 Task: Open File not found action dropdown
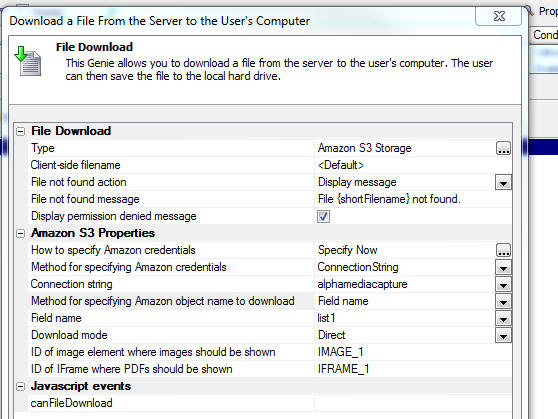pos(503,182)
